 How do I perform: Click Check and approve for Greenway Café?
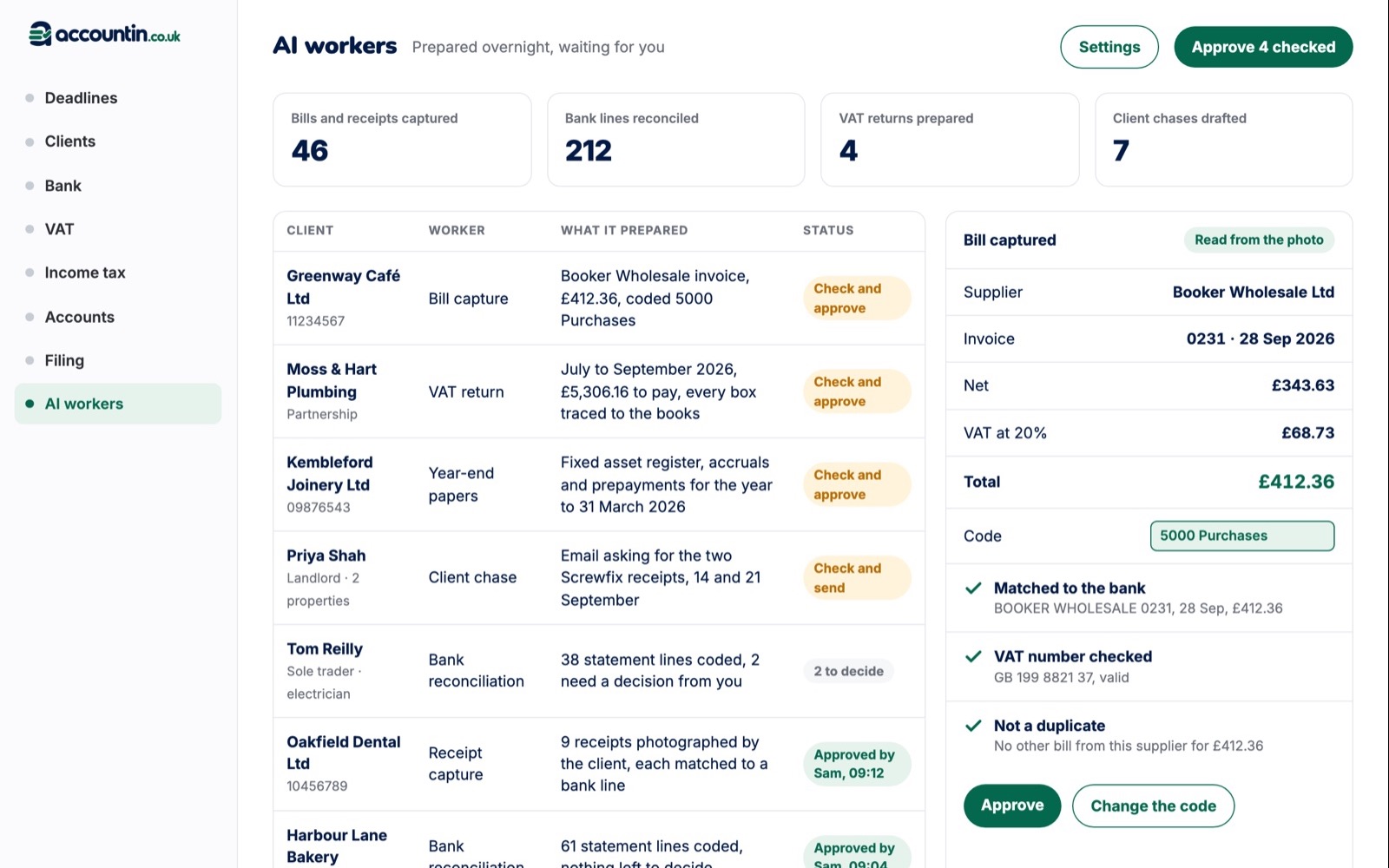[857, 299]
